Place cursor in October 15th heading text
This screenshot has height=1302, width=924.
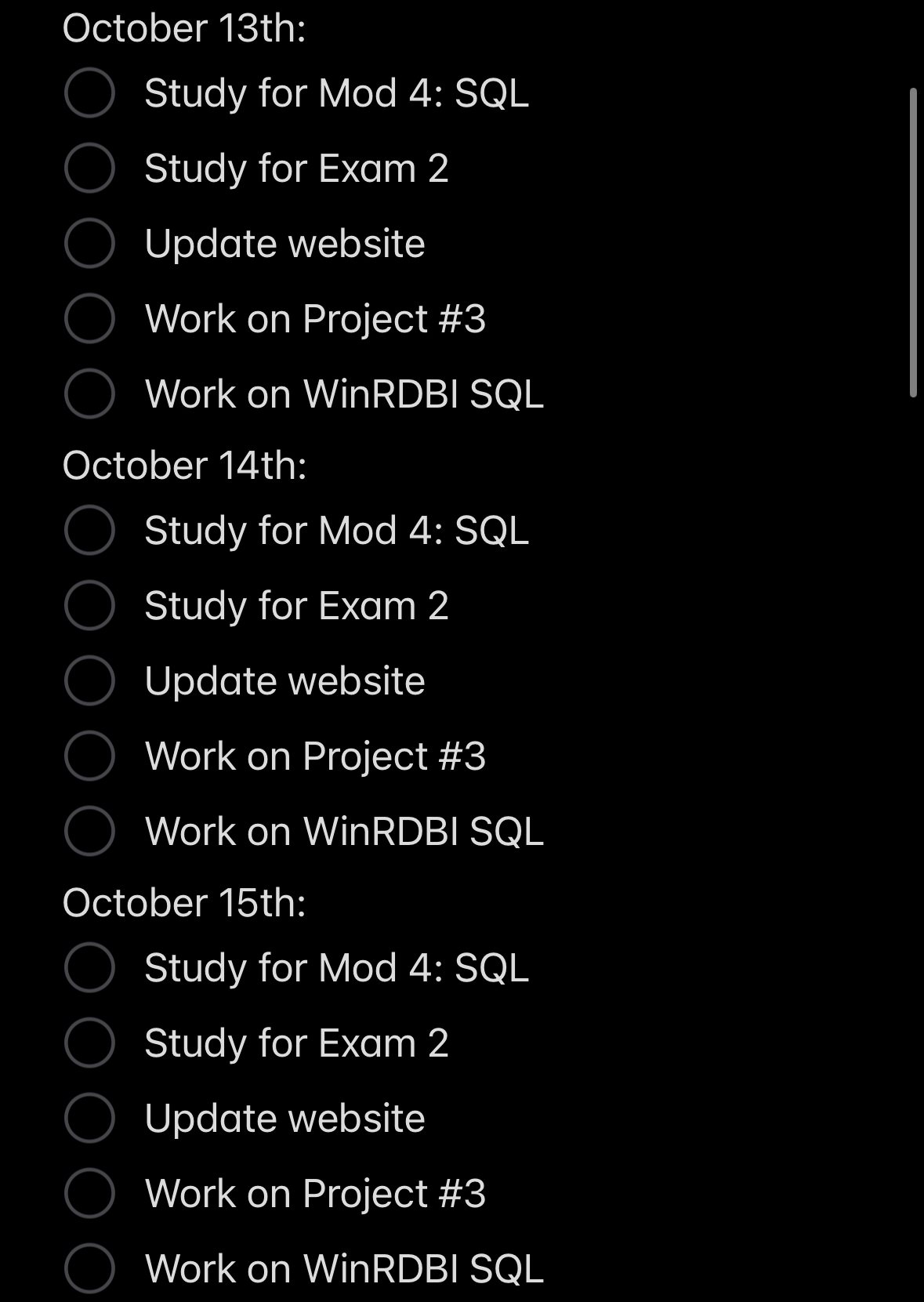tap(183, 903)
